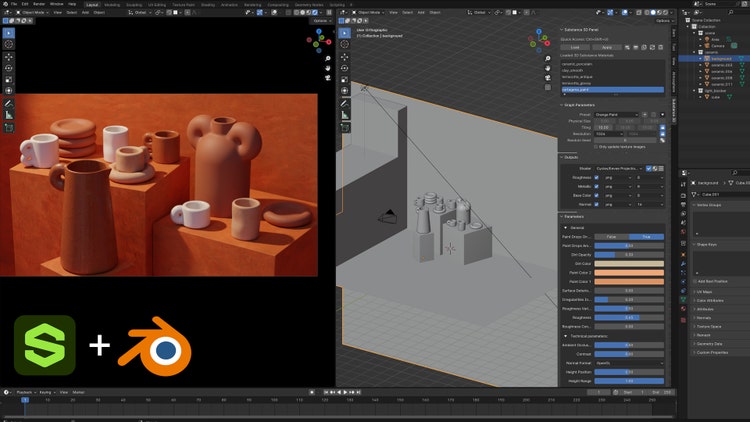Switch to the Sculpting workspace tab

[134, 5]
